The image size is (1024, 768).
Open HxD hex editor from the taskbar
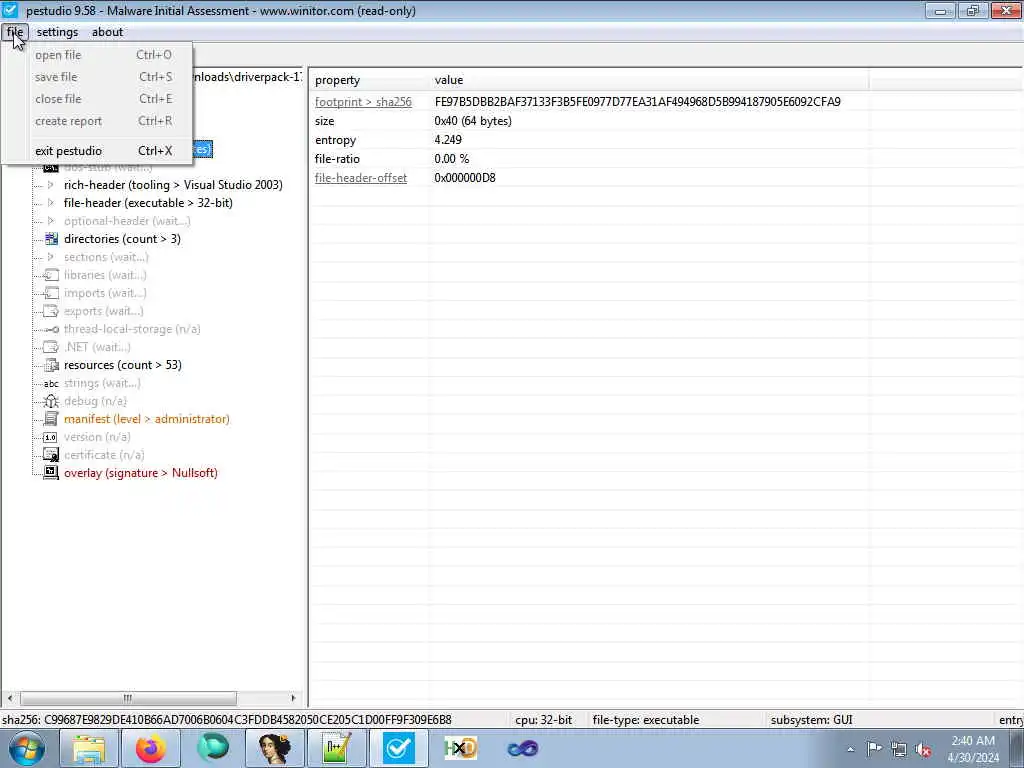click(x=461, y=748)
